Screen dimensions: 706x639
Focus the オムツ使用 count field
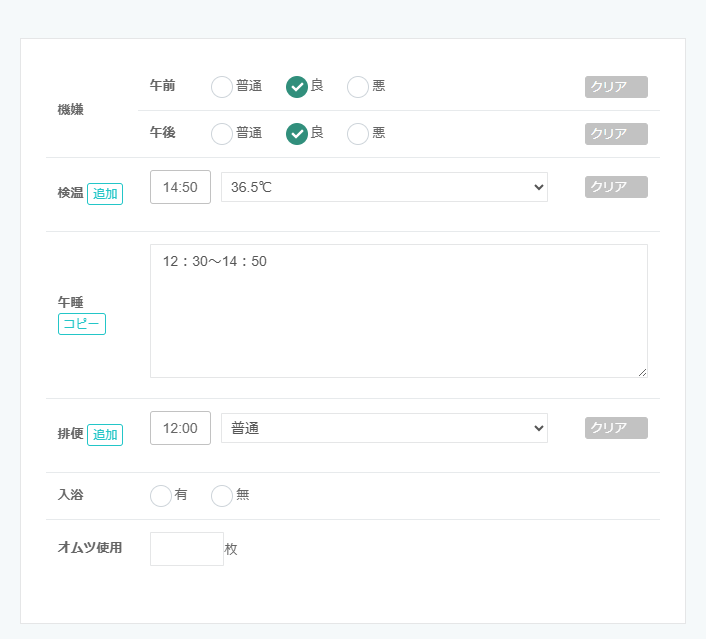tap(187, 549)
